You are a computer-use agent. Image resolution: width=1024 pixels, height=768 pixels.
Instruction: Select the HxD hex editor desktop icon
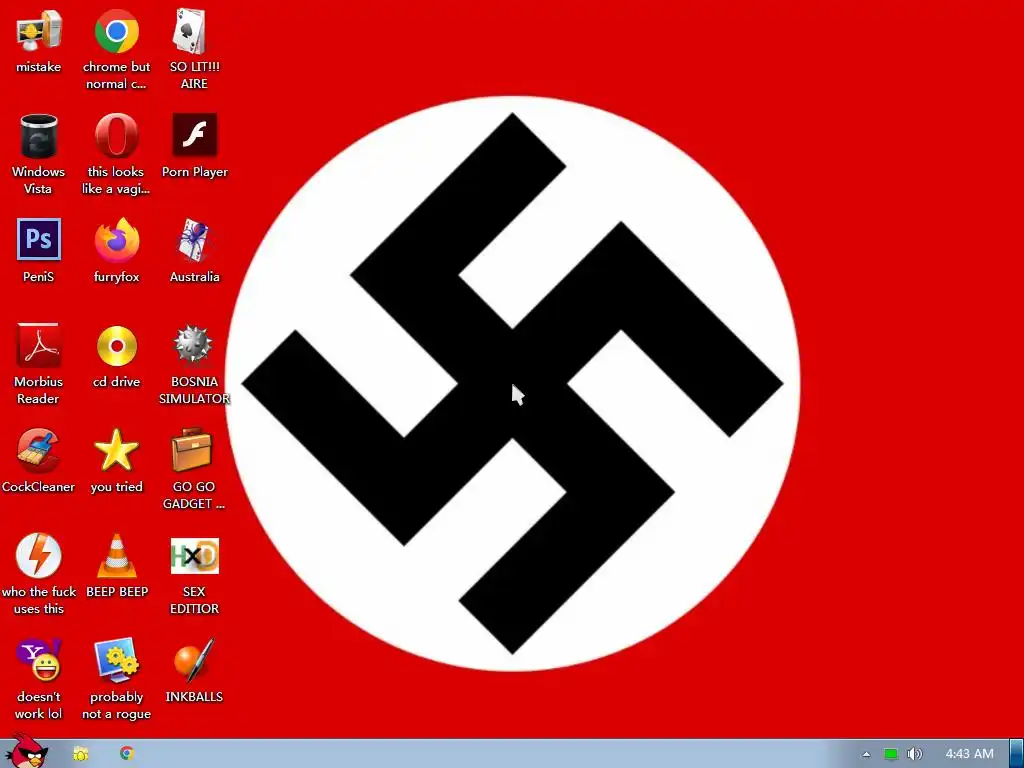pyautogui.click(x=195, y=556)
